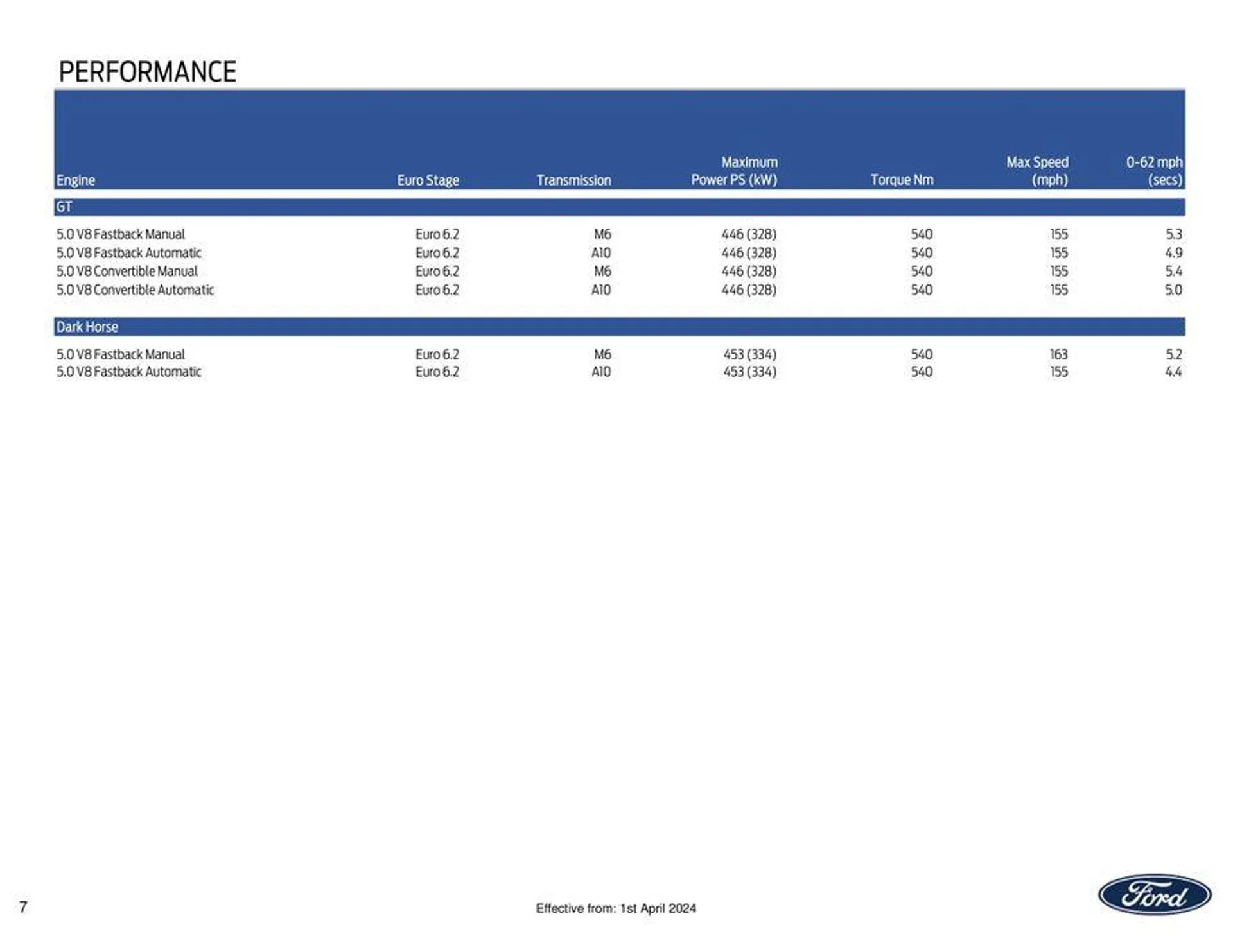Select Dark Horse 5.0 V8 Fastback Manual
1233x952 pixels.
click(x=620, y=354)
